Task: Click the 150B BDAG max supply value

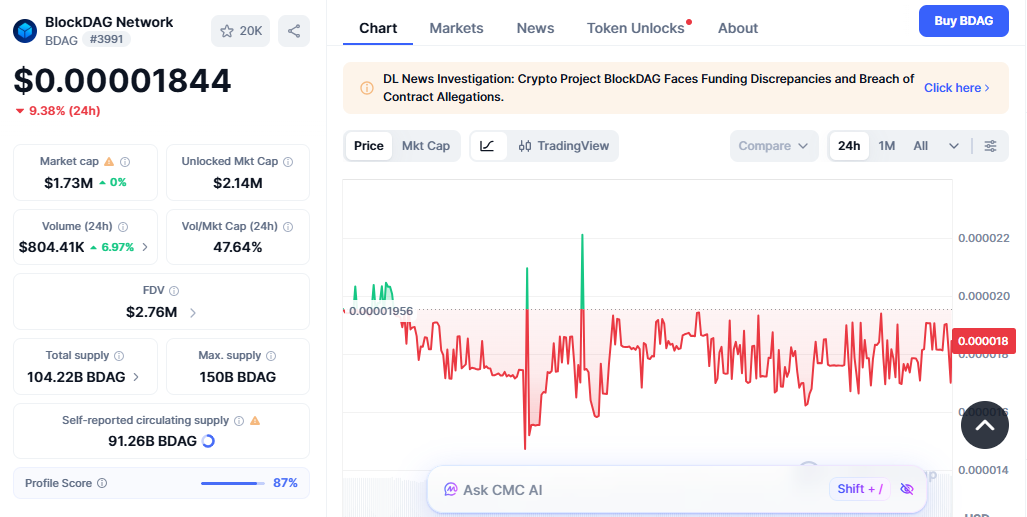Action: point(238,377)
